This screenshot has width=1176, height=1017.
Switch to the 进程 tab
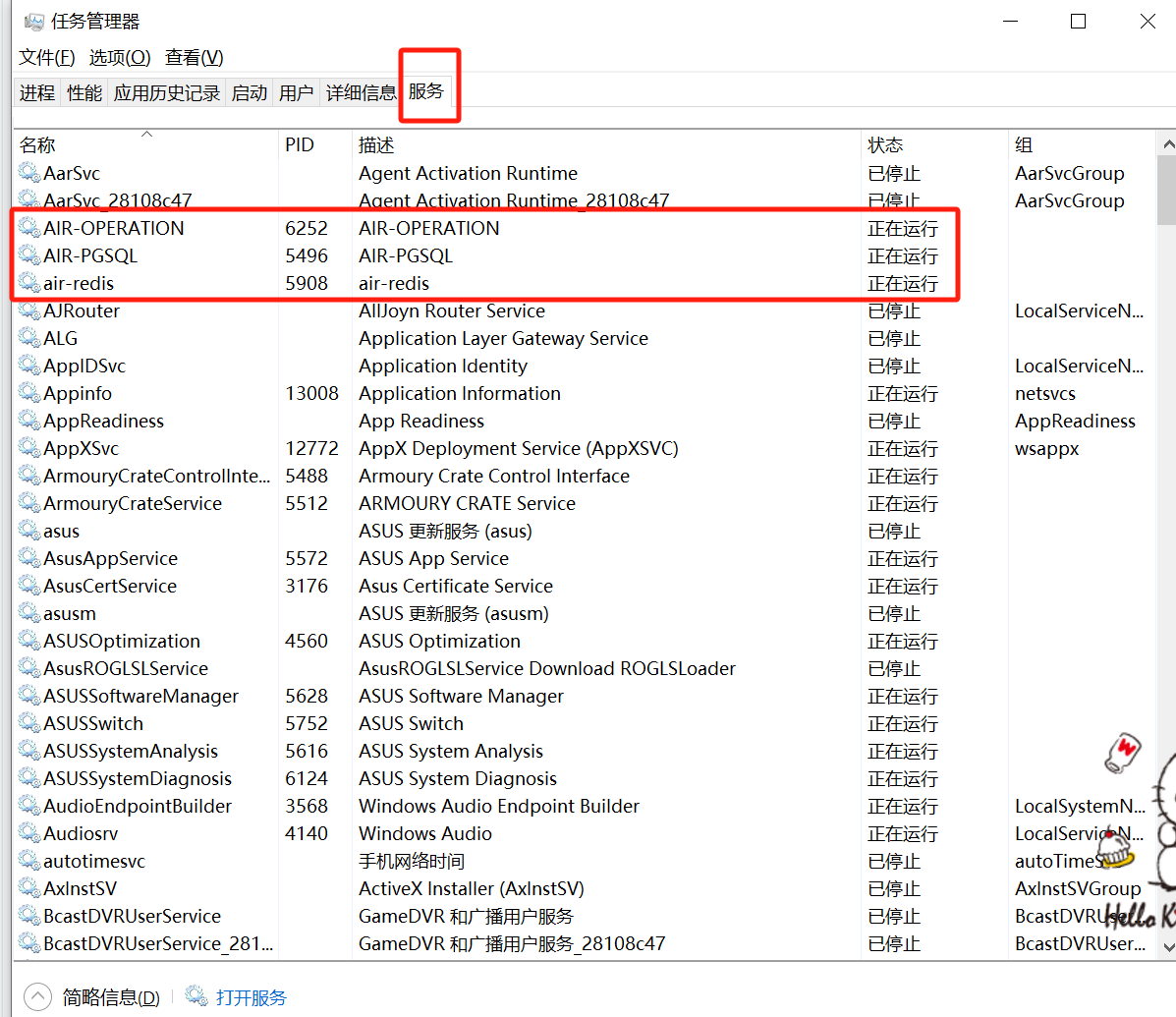[37, 93]
